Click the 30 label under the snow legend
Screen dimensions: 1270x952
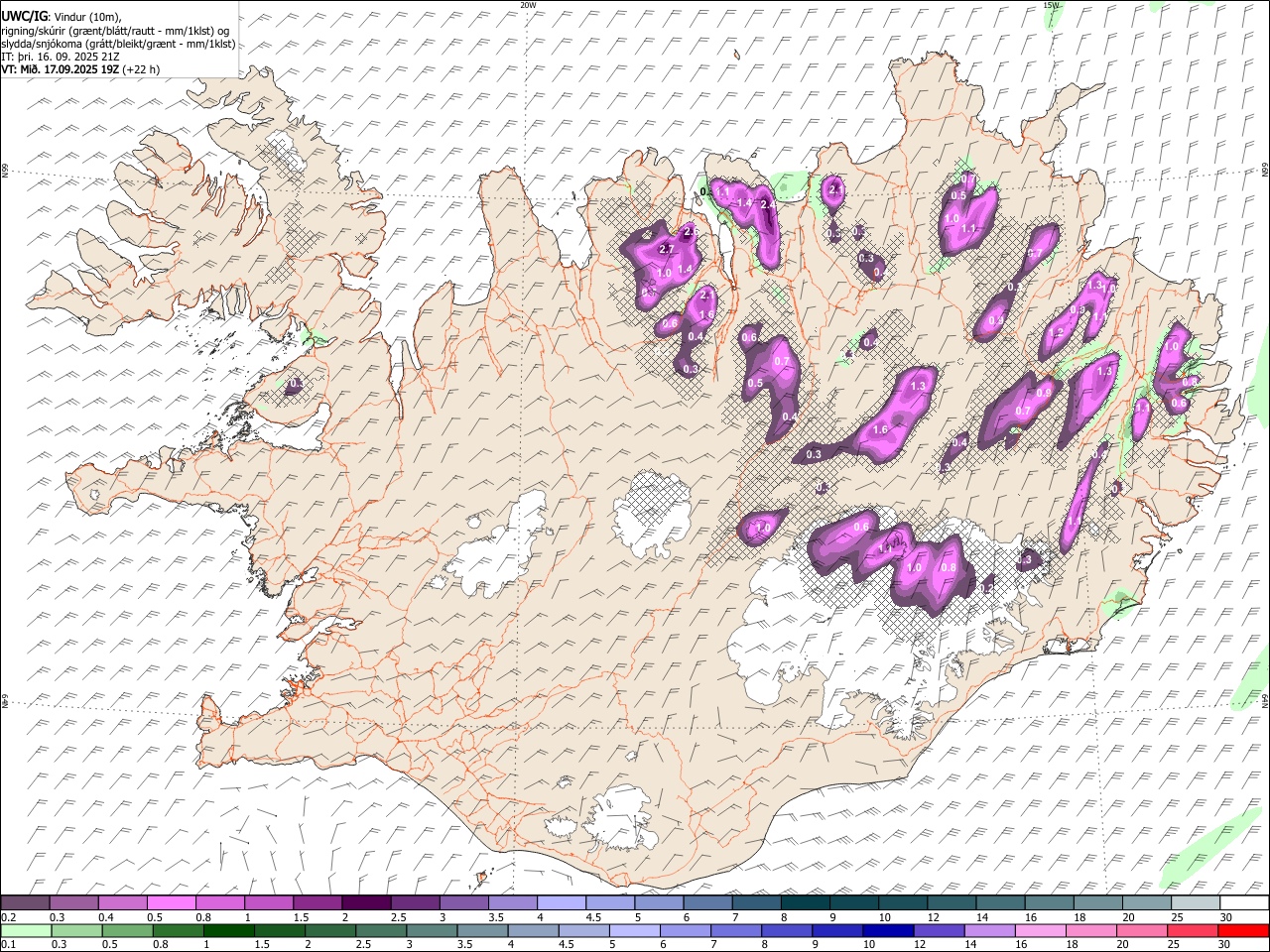(x=1226, y=917)
